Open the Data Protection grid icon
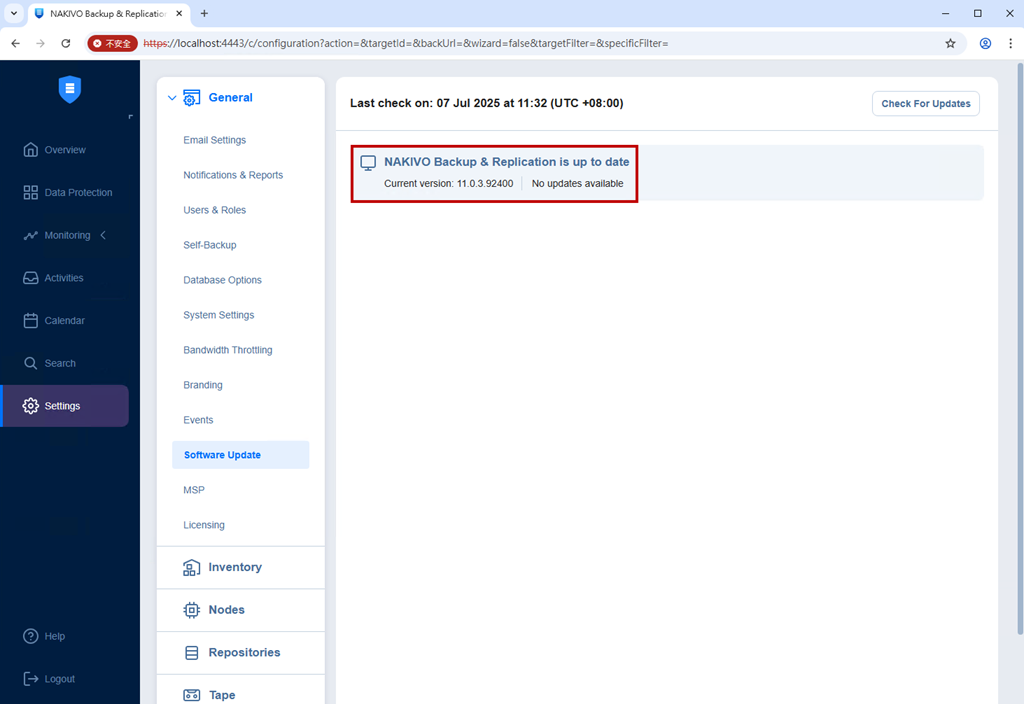 click(x=31, y=193)
